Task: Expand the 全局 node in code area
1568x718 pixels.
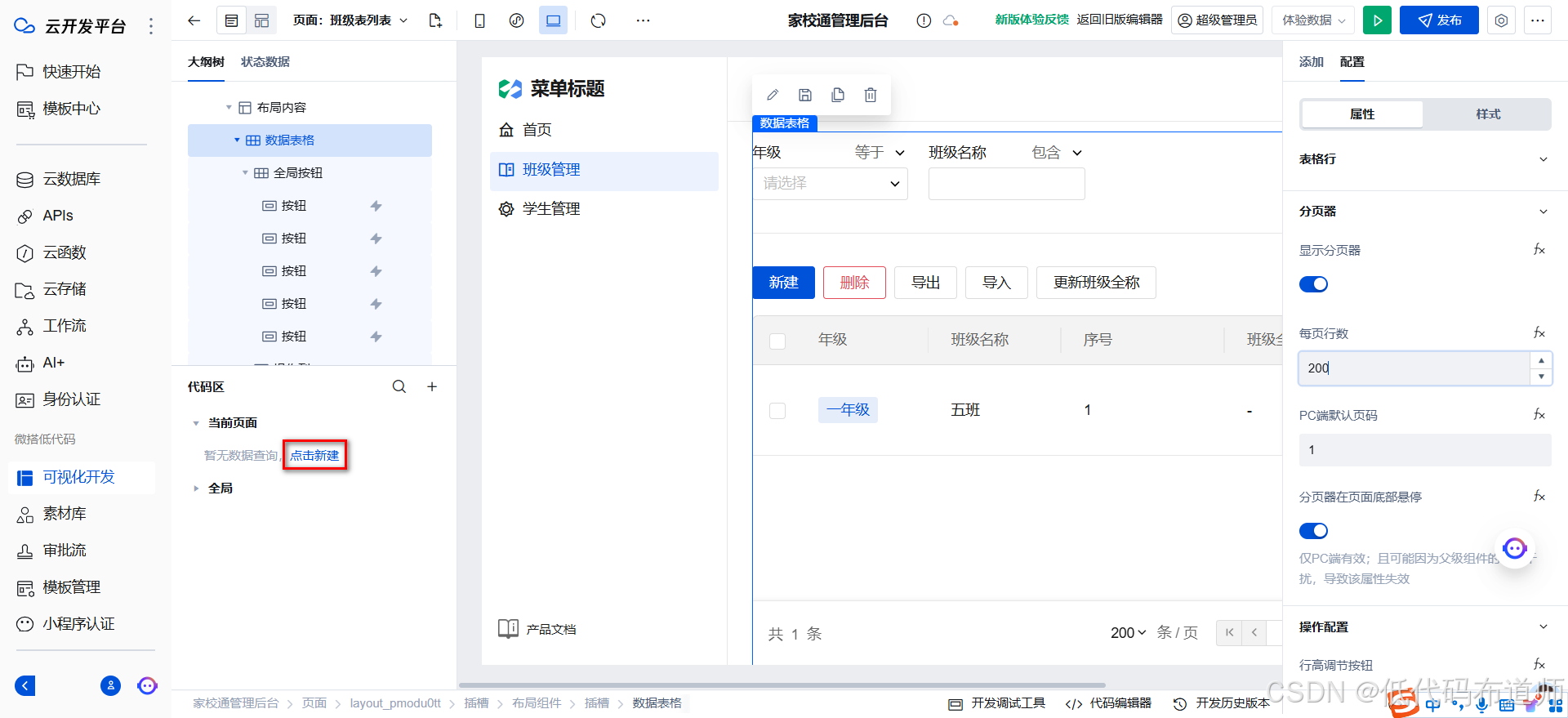Action: [196, 488]
